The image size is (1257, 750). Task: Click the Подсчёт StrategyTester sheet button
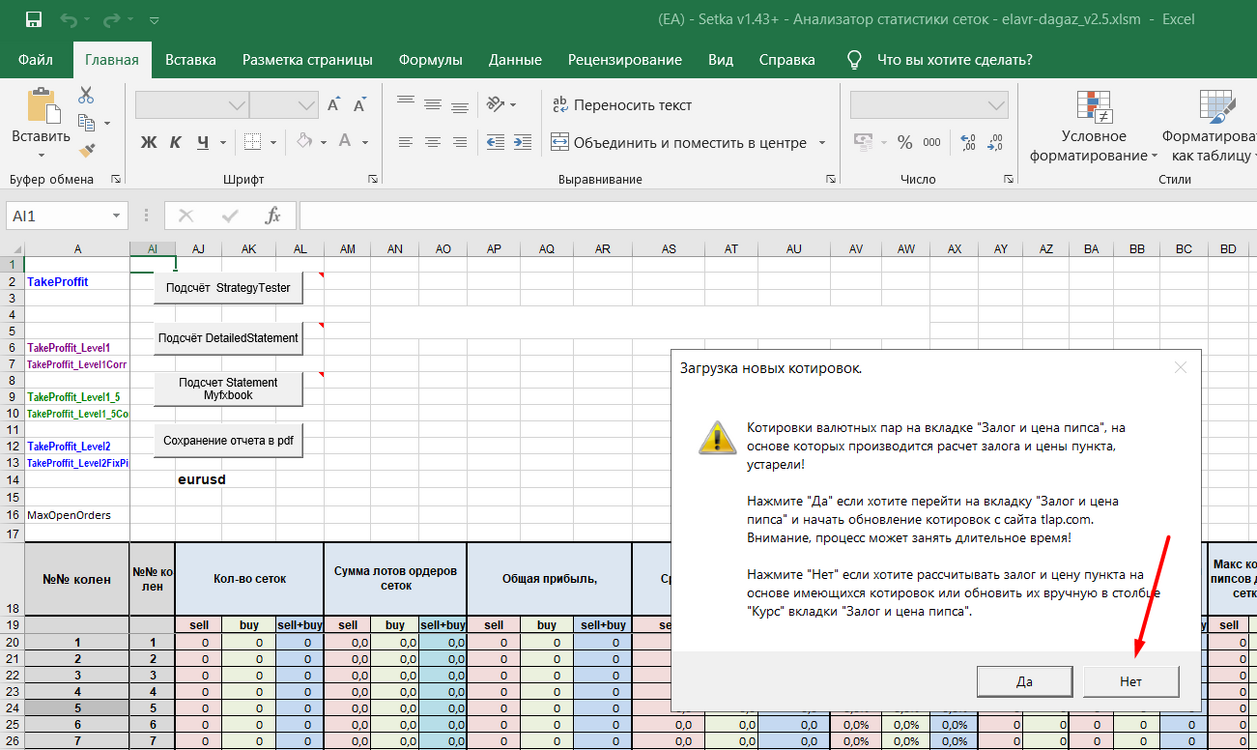pos(228,287)
